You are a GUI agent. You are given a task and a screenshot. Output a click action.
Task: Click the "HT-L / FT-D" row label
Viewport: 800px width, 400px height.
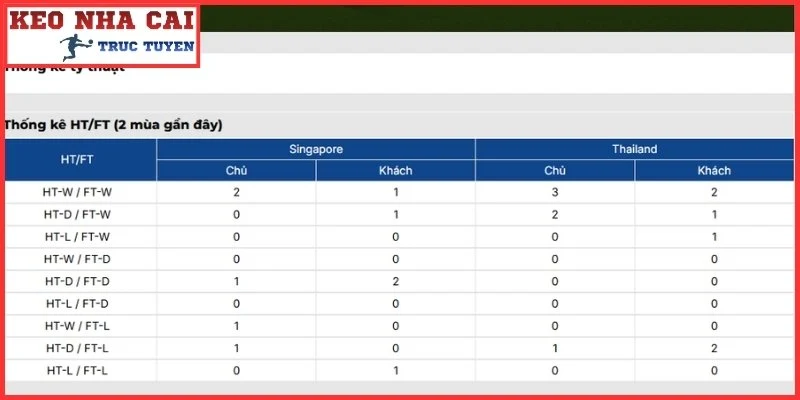tap(77, 304)
